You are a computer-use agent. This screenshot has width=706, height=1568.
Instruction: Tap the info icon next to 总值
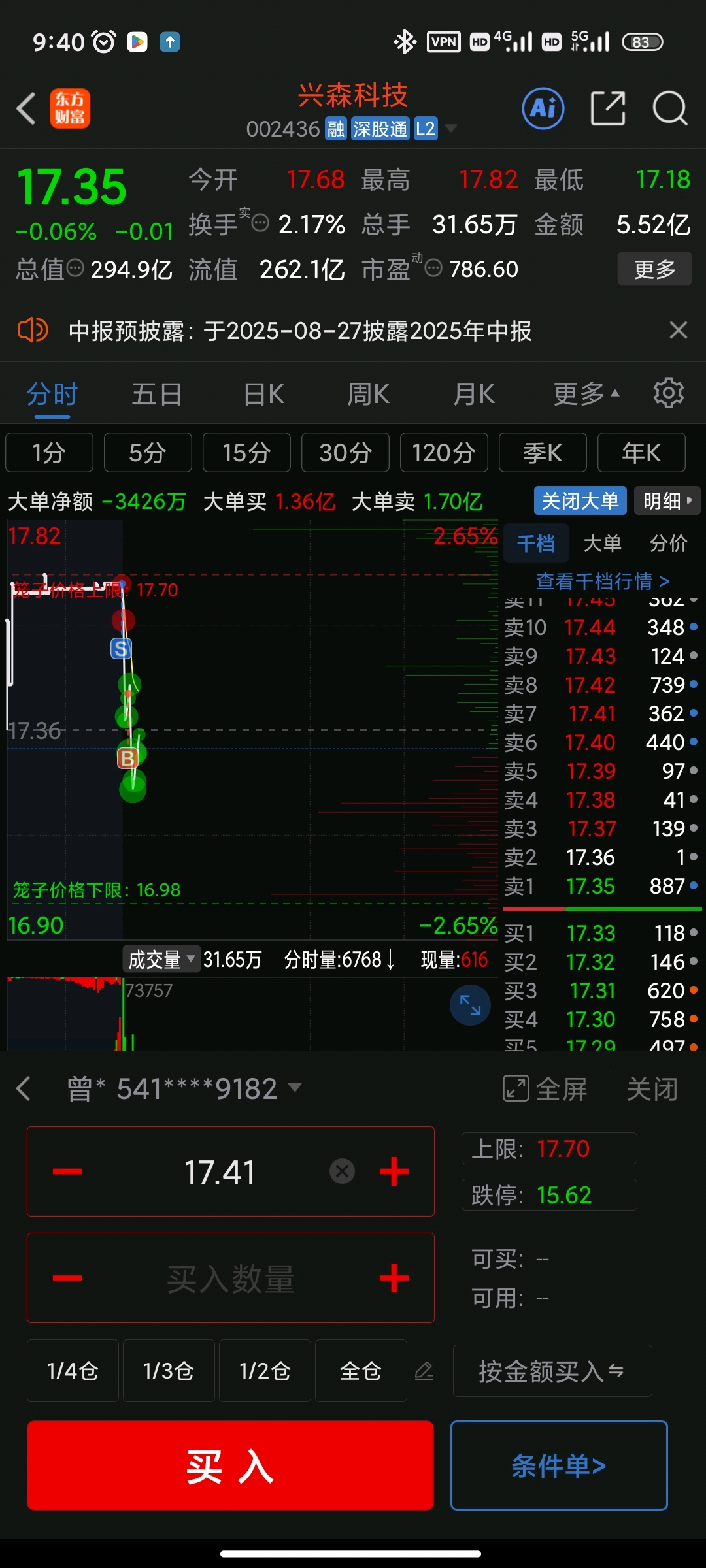point(76,268)
